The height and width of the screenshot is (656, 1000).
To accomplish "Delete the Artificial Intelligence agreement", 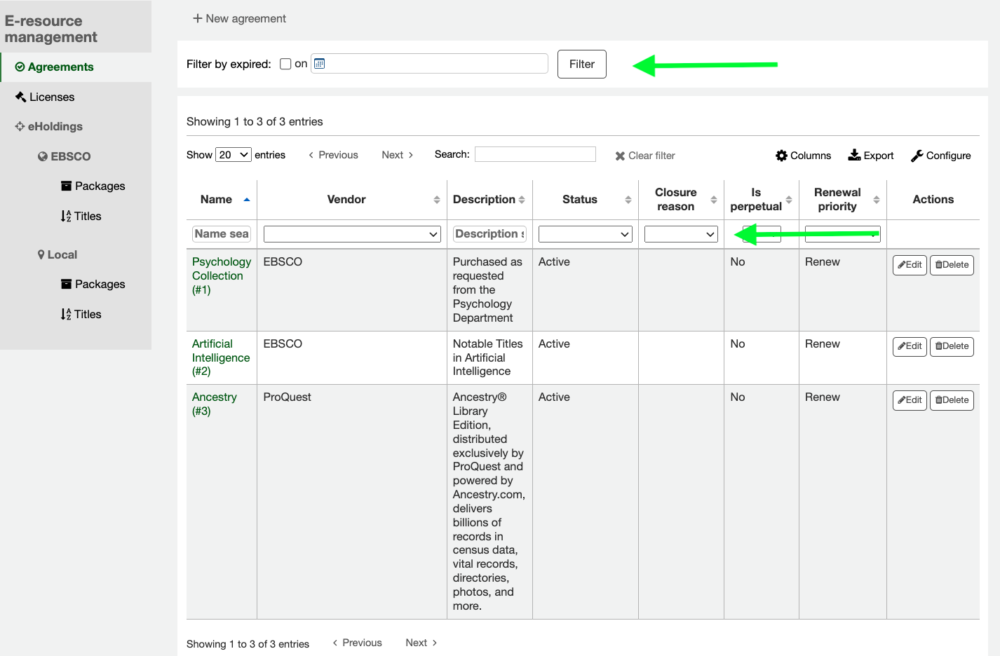I will pos(951,347).
